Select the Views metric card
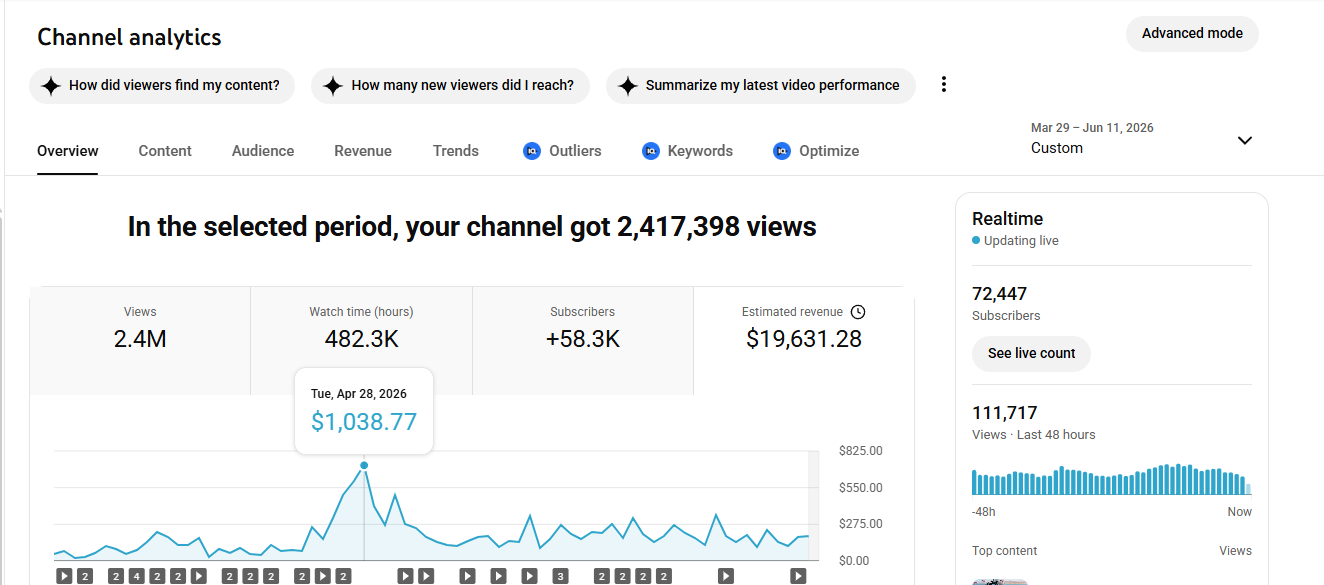 140,340
